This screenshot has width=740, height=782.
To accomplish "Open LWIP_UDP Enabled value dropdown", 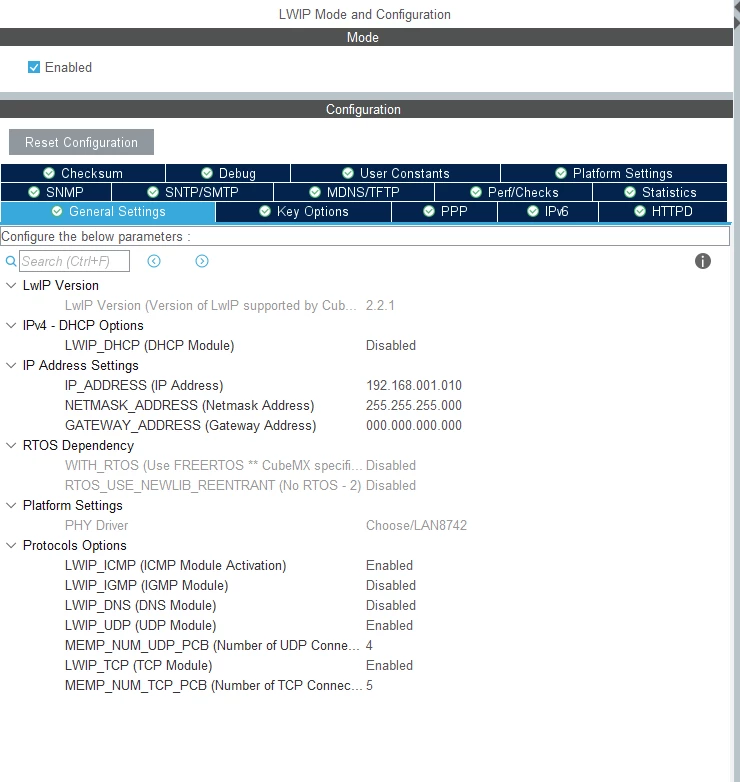I will click(389, 625).
